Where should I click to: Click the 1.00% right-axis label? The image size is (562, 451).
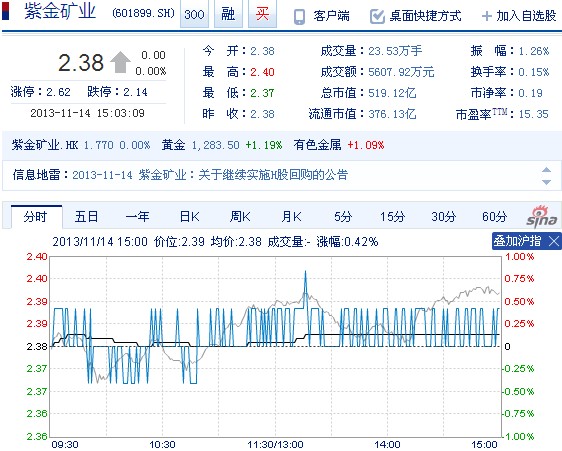[x=519, y=256]
